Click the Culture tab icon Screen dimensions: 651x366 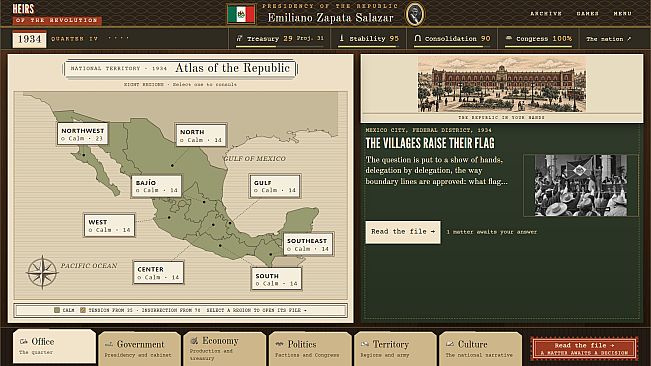pos(450,344)
